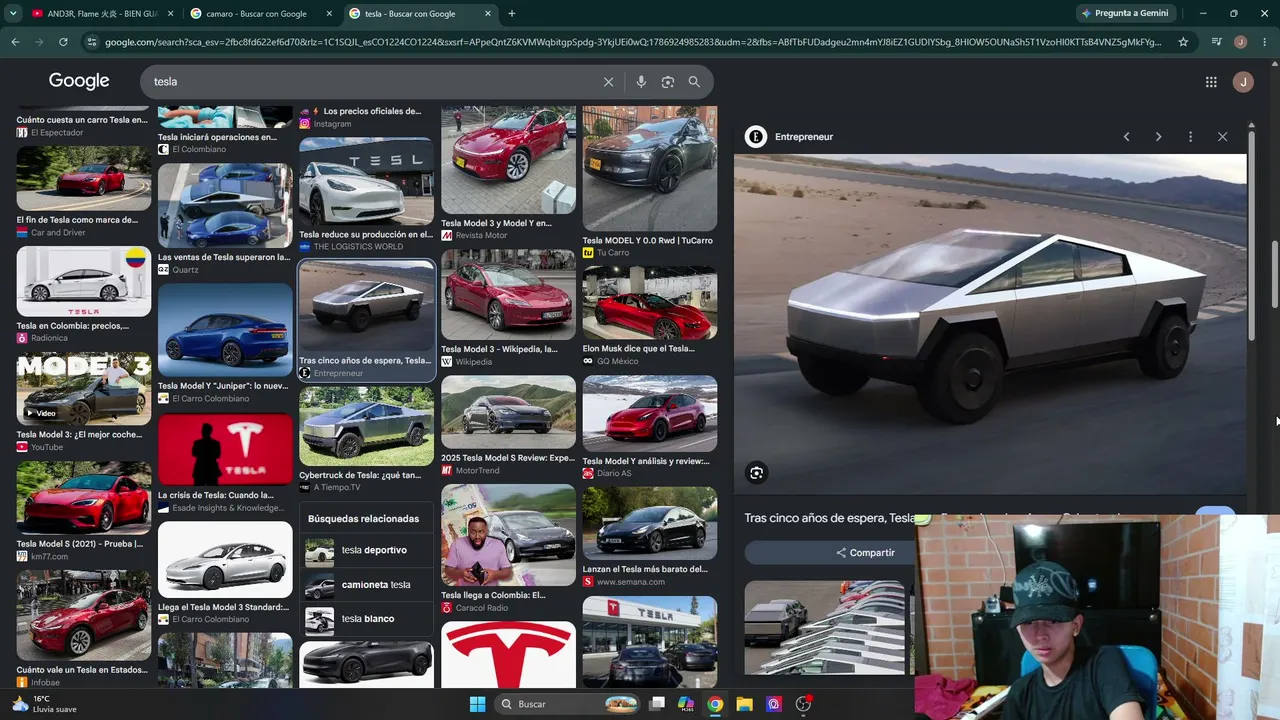Open Google Lens image search

tap(668, 82)
